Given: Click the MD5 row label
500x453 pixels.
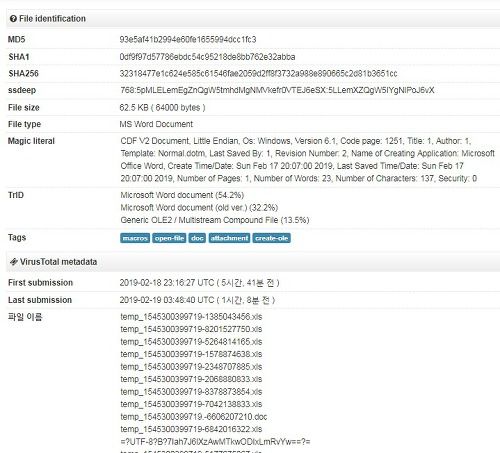Looking at the screenshot, I should pyautogui.click(x=16, y=39).
